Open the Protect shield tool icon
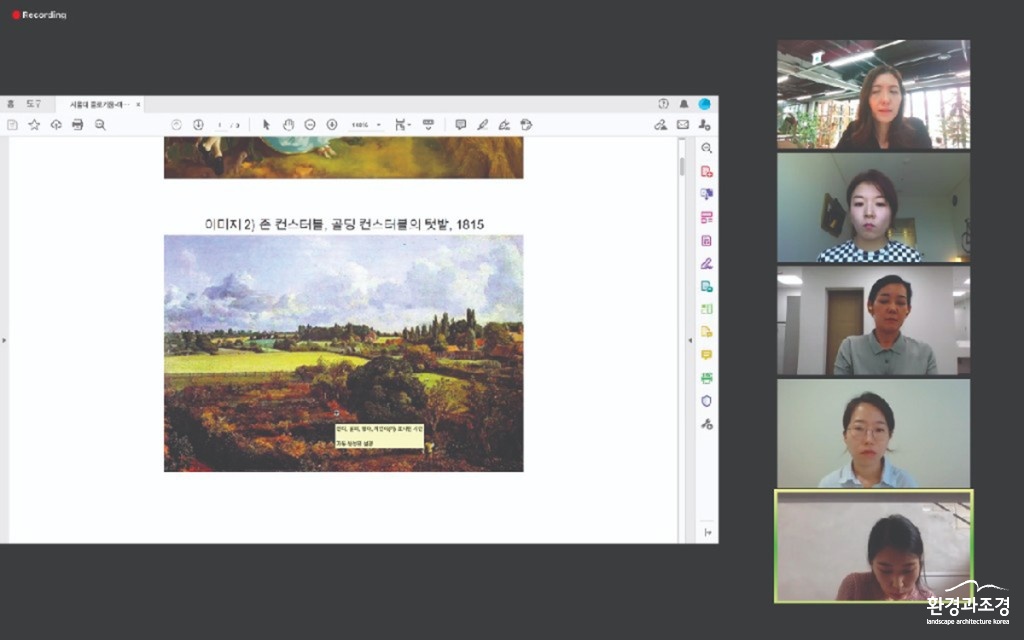This screenshot has height=640, width=1024. coord(707,401)
